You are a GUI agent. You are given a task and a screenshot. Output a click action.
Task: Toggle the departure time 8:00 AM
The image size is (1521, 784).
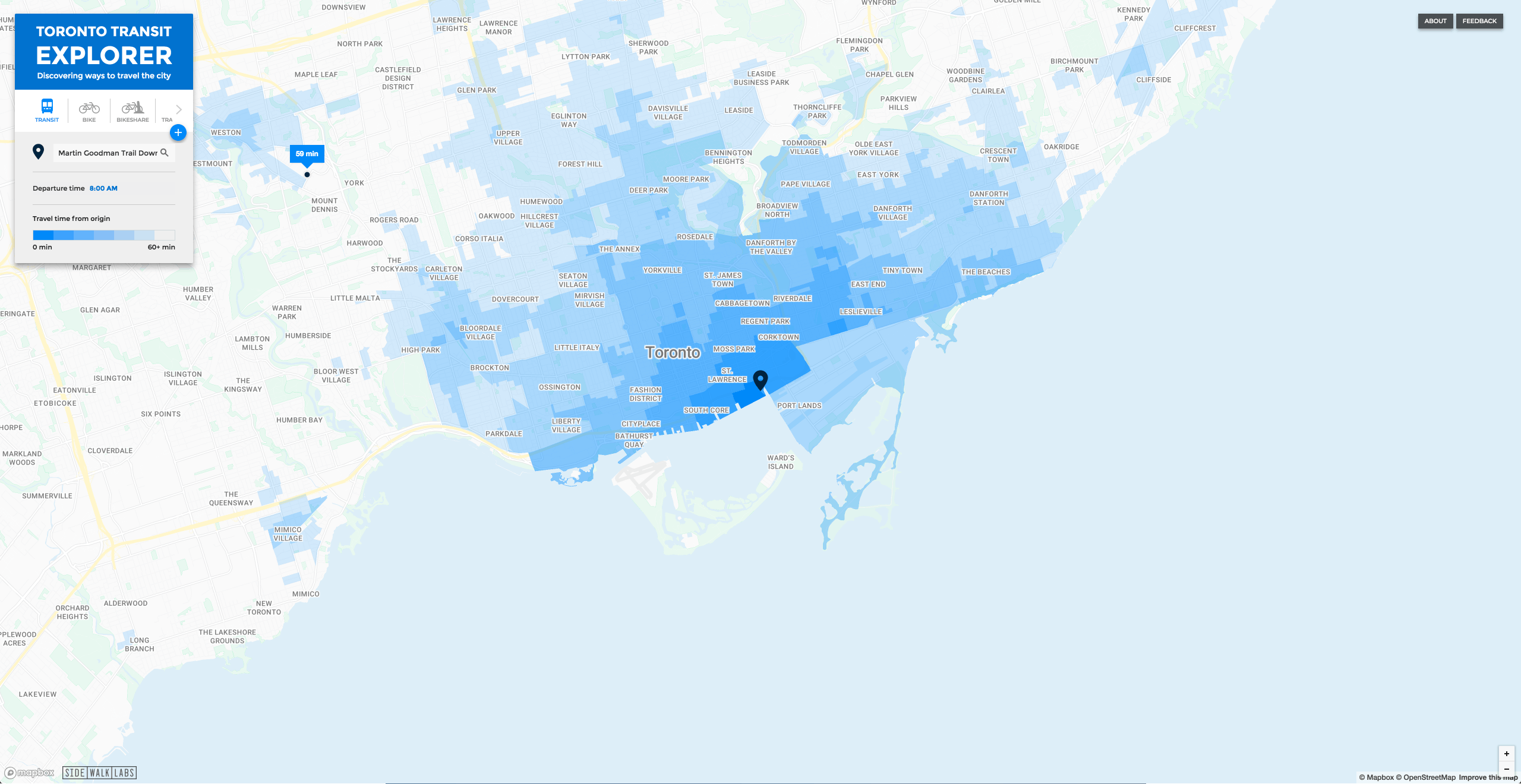point(103,188)
